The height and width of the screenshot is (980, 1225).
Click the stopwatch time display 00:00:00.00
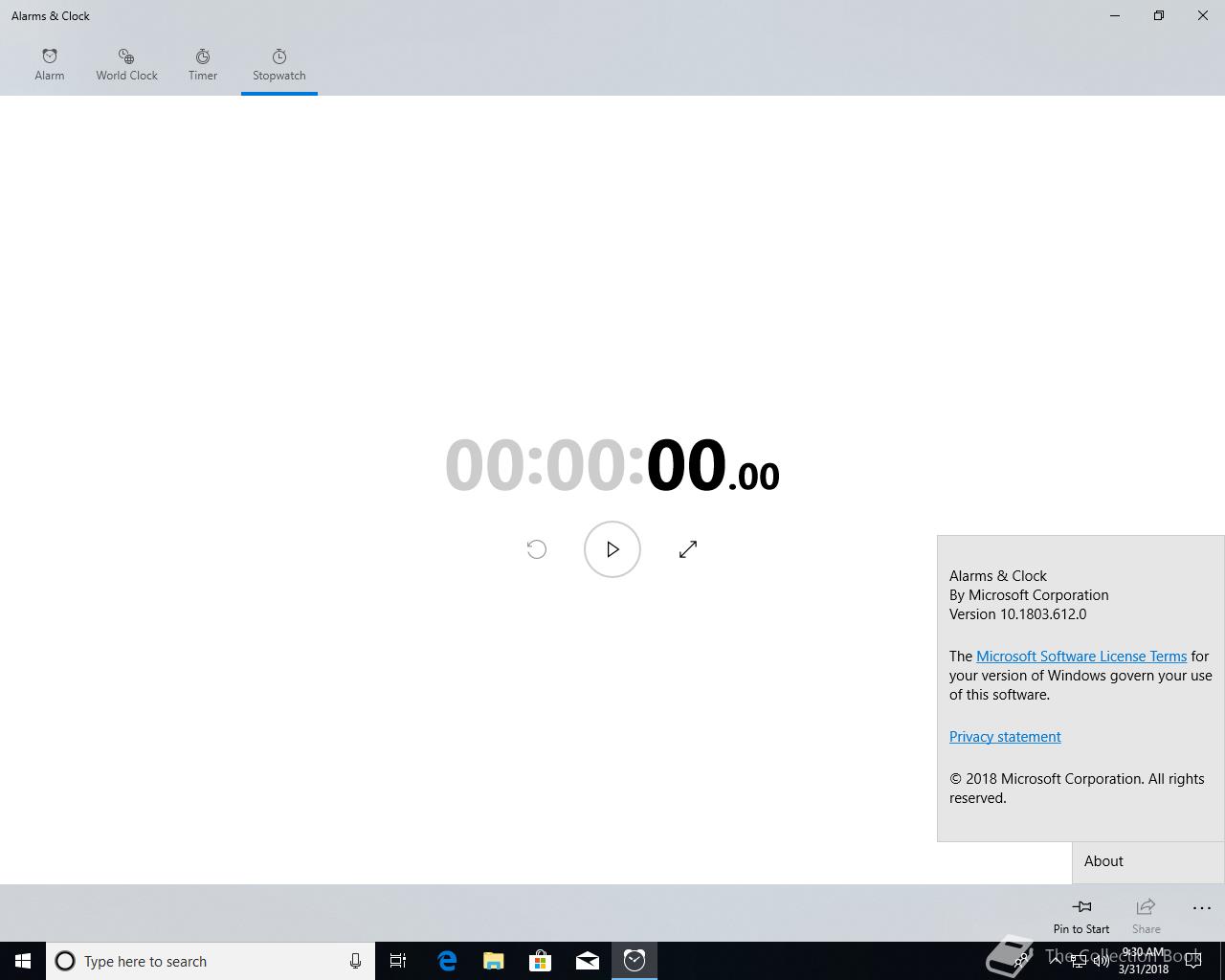(612, 465)
